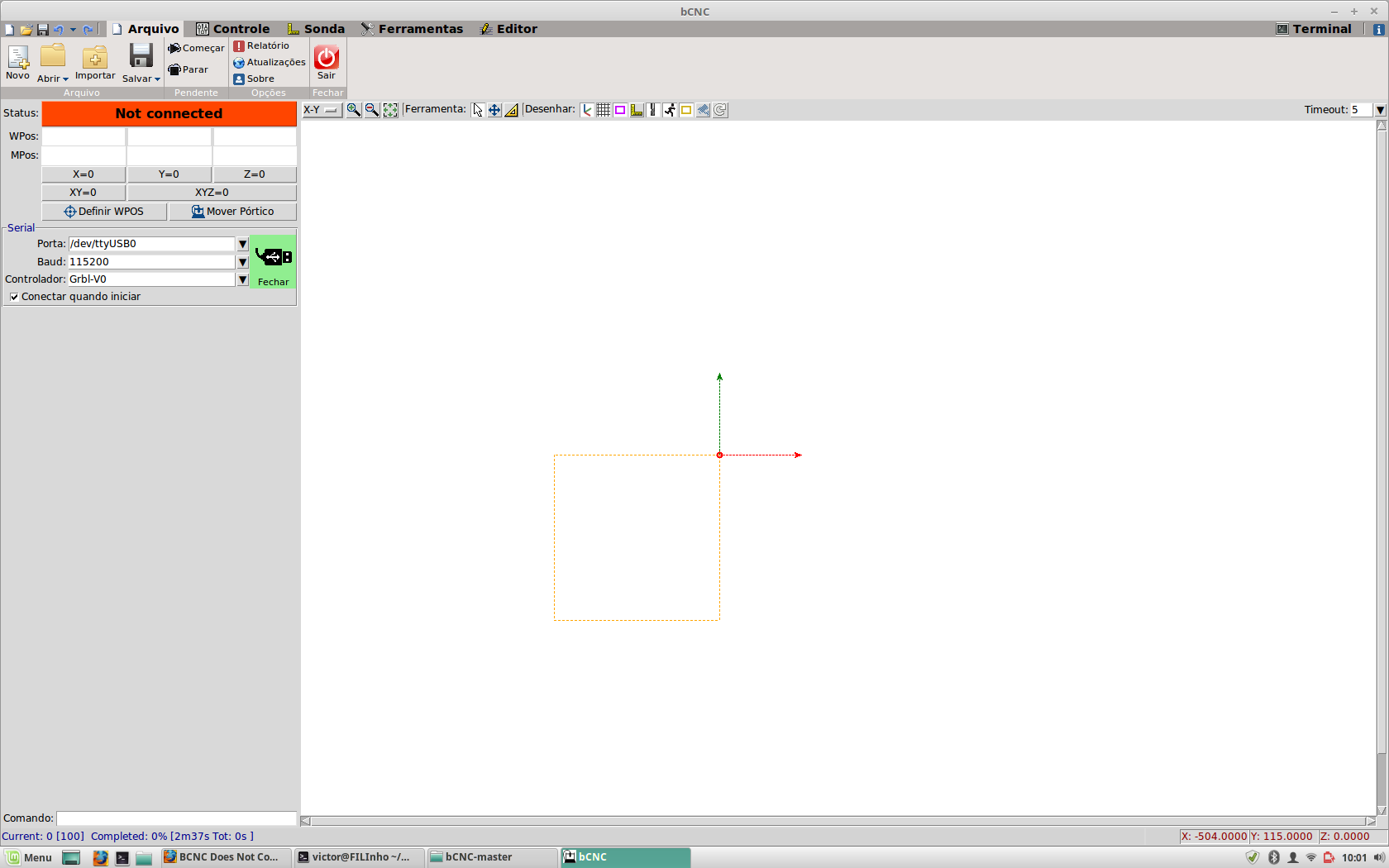Screen dimensions: 1389x868
Task: Click the Z=0 zero button
Action: (x=255, y=174)
